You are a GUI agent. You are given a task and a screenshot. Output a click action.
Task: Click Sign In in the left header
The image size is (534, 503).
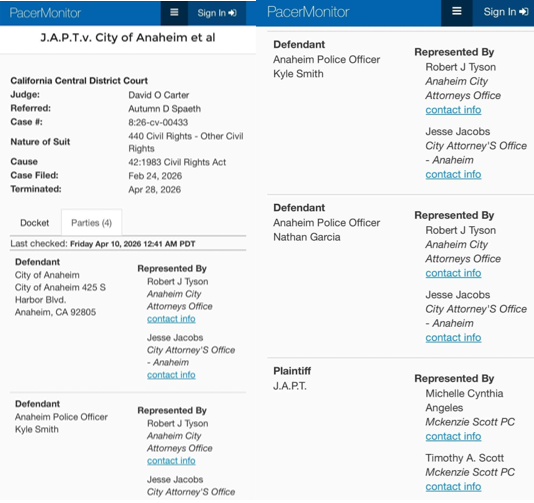coord(217,13)
